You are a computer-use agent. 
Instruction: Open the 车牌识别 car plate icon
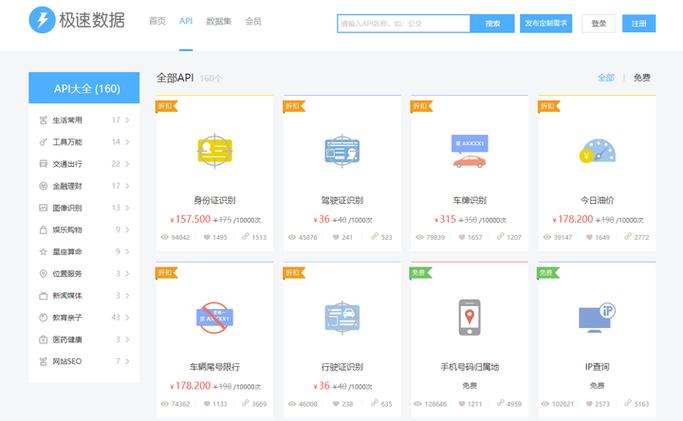coord(470,151)
